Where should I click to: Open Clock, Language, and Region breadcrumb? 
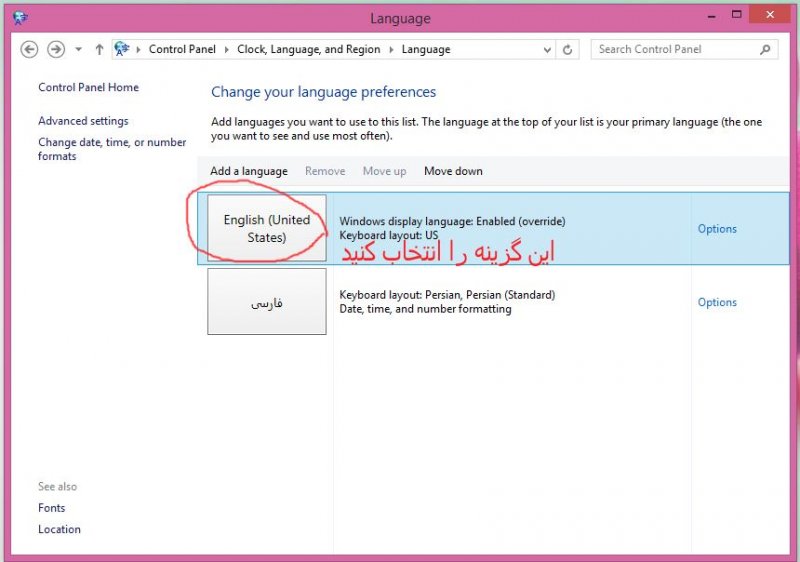(309, 49)
